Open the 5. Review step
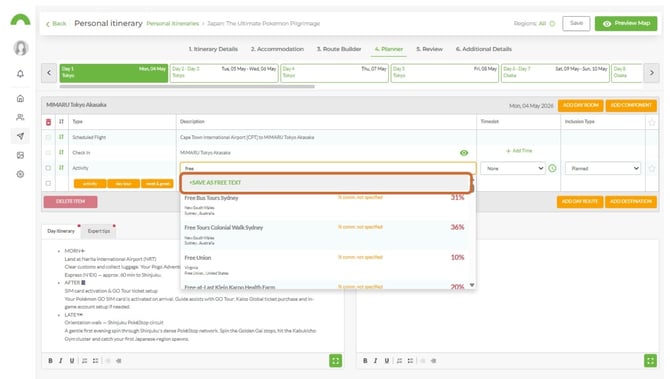The width and height of the screenshot is (670, 379). pyautogui.click(x=429, y=49)
